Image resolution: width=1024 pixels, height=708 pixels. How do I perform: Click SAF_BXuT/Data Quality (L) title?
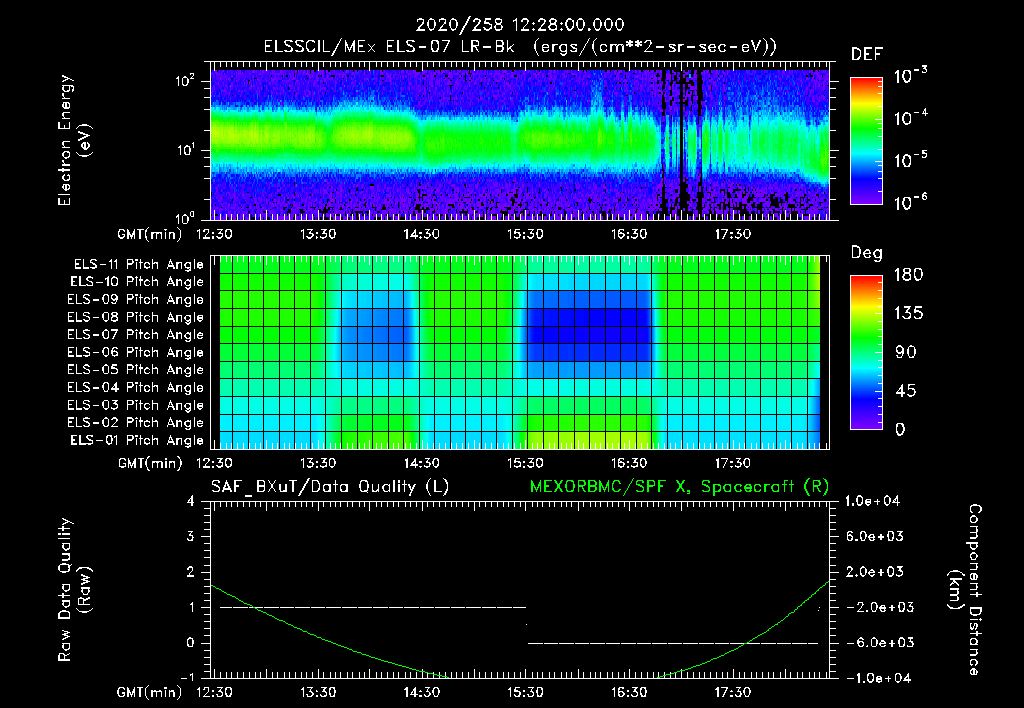pyautogui.click(x=330, y=487)
